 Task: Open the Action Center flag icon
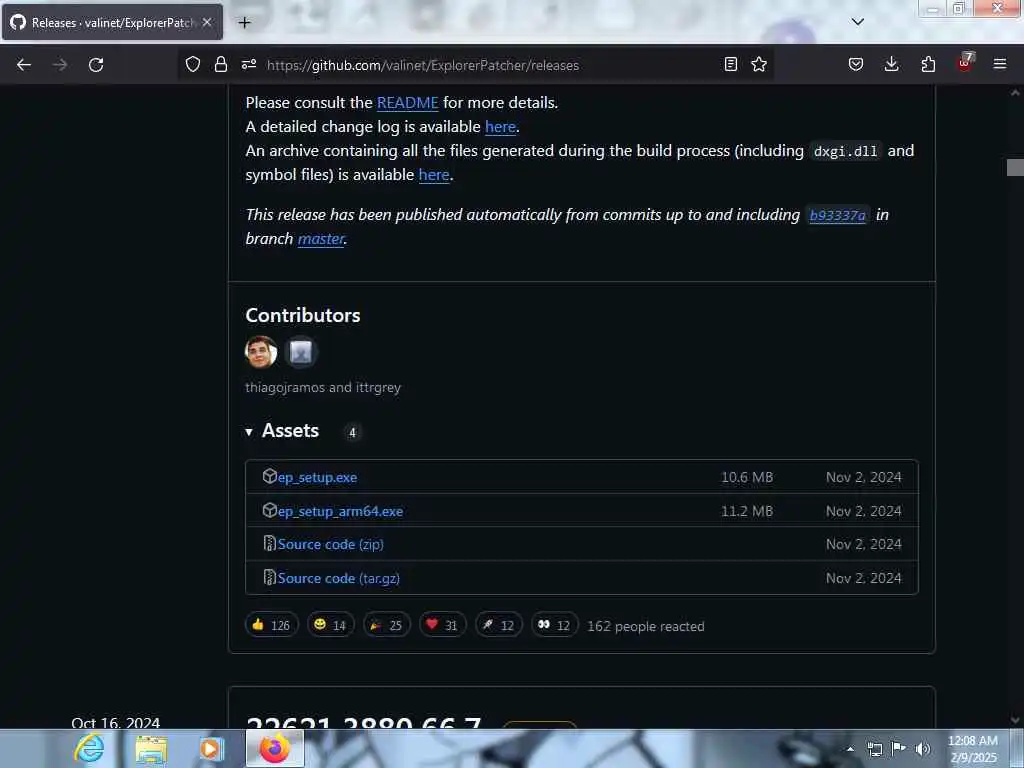pos(899,748)
